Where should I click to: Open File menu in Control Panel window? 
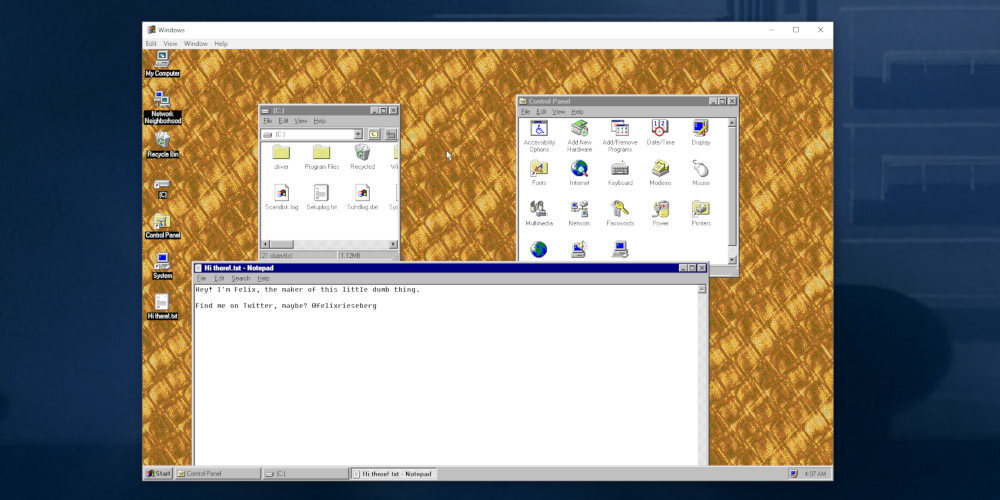pos(526,112)
